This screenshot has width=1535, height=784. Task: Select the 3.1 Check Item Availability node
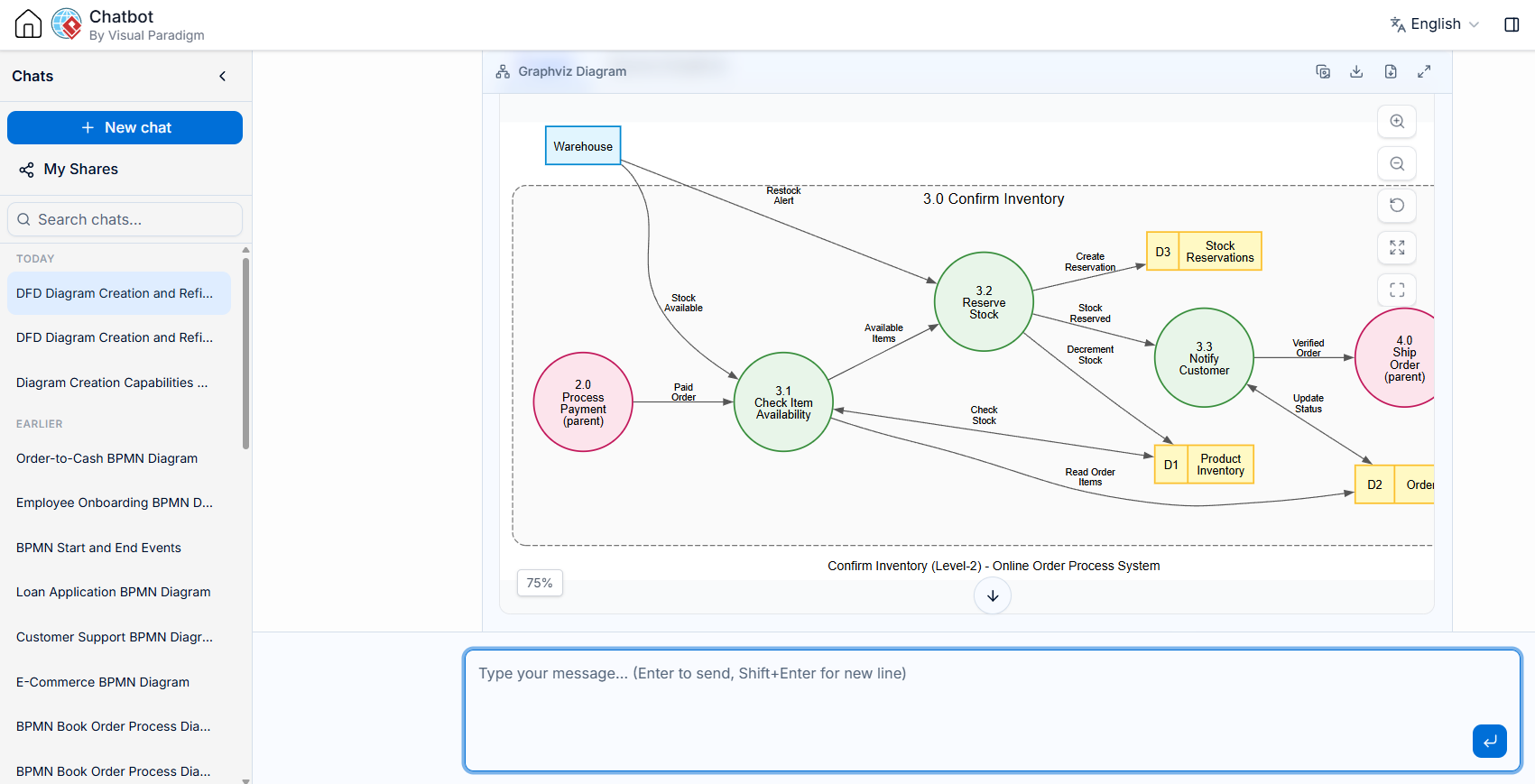tap(783, 402)
